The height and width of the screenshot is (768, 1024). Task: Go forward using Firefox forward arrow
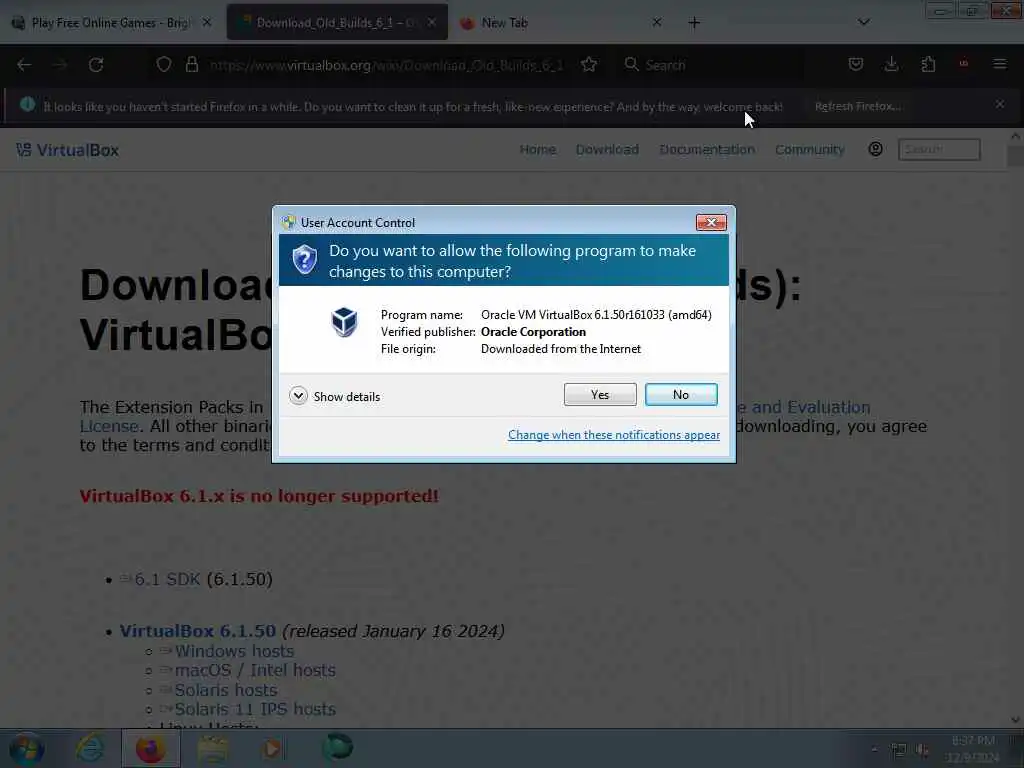pyautogui.click(x=60, y=65)
